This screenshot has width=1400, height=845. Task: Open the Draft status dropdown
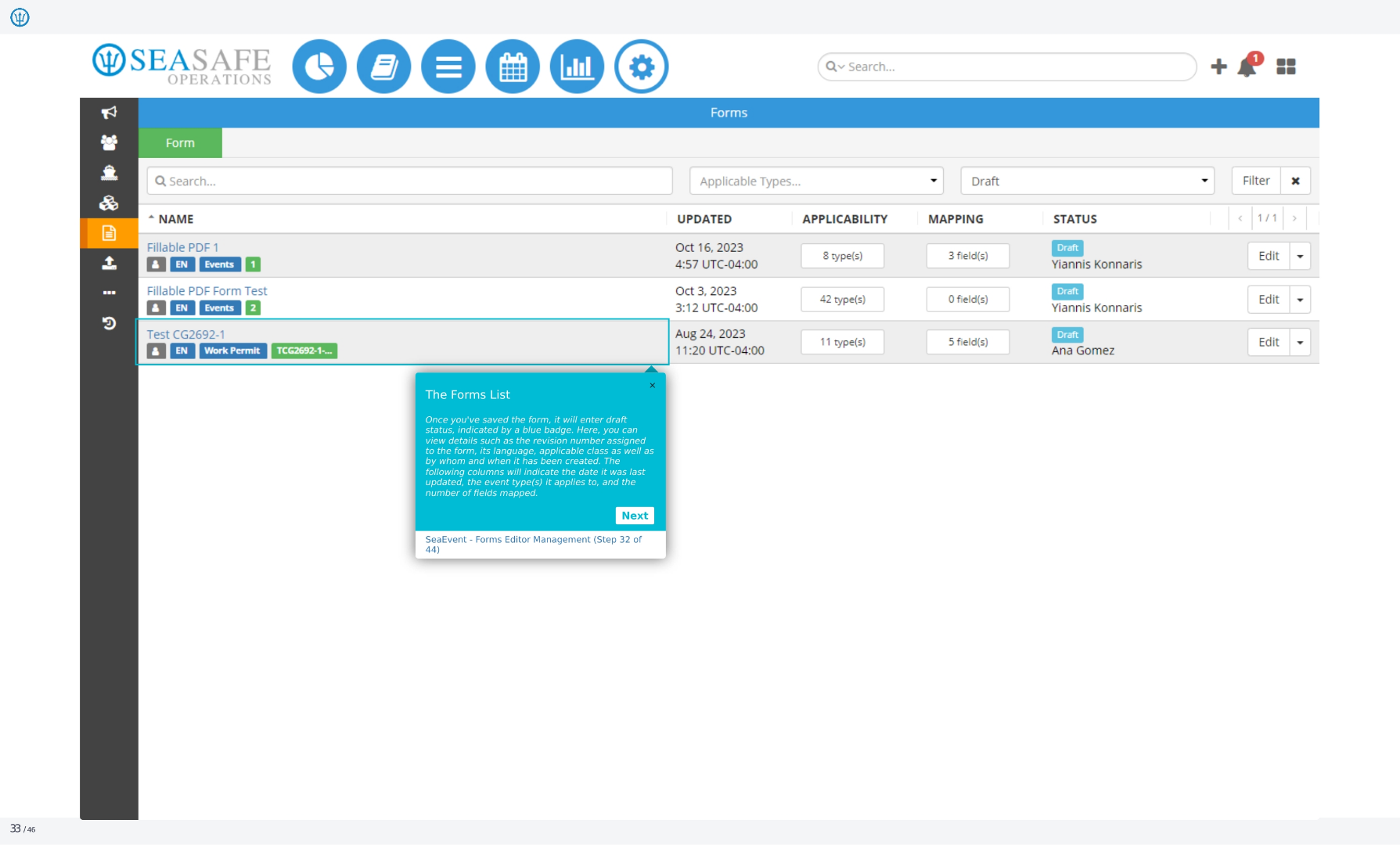[x=1087, y=181]
